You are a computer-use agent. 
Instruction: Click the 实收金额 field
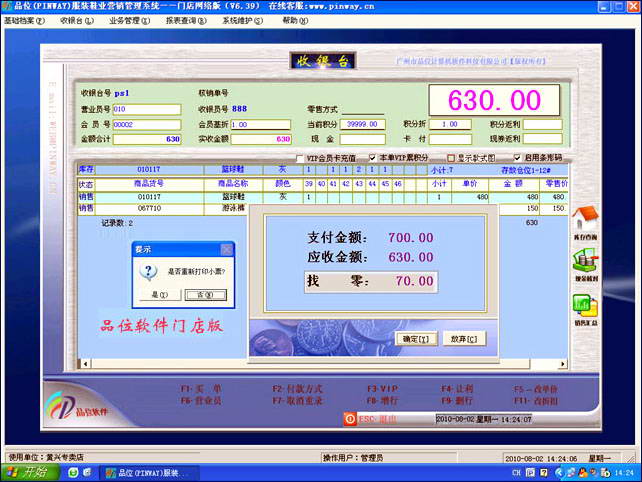(261, 139)
